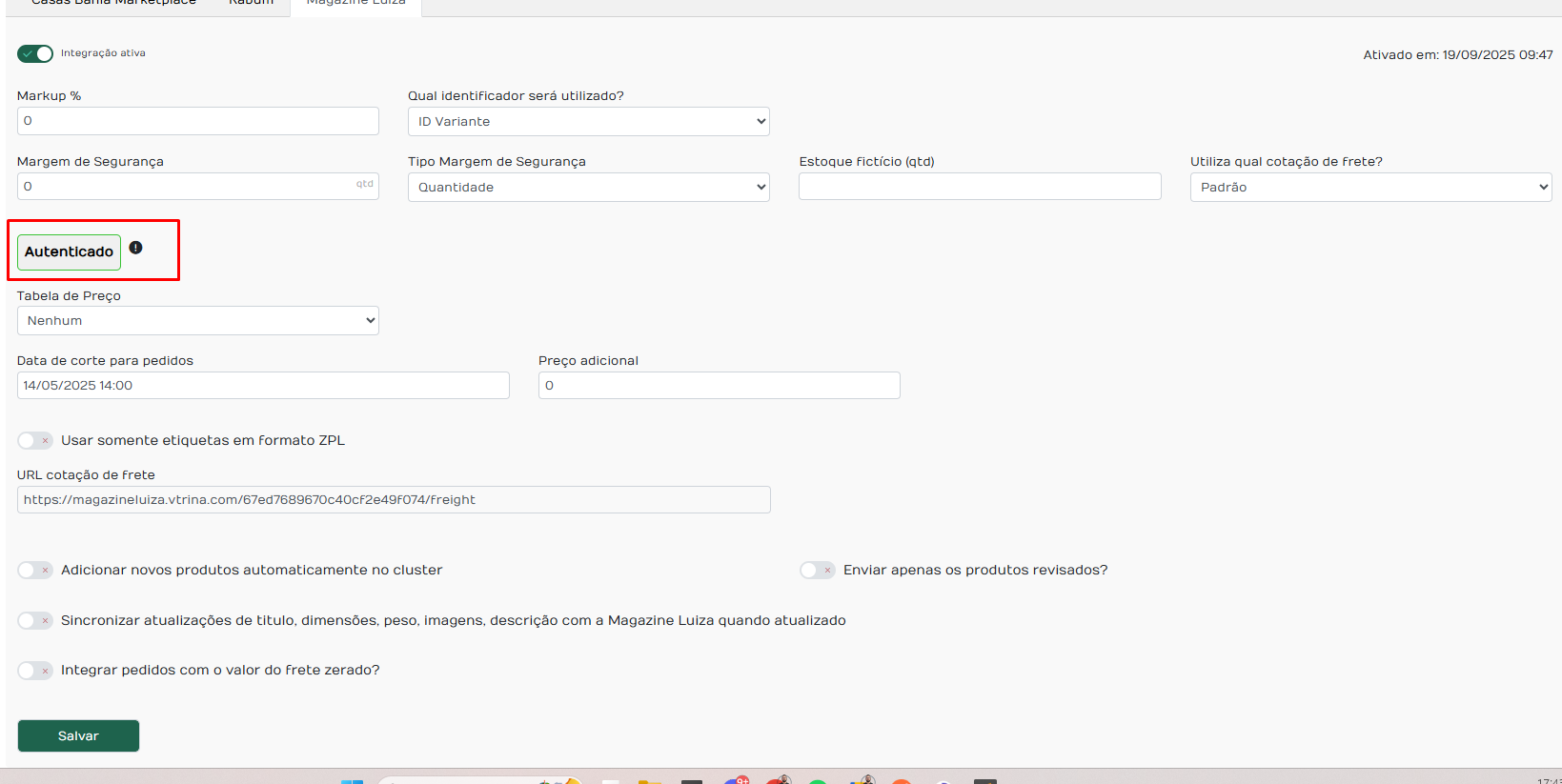
Task: Click the Estoque fictício (qtd) field
Action: click(980, 187)
